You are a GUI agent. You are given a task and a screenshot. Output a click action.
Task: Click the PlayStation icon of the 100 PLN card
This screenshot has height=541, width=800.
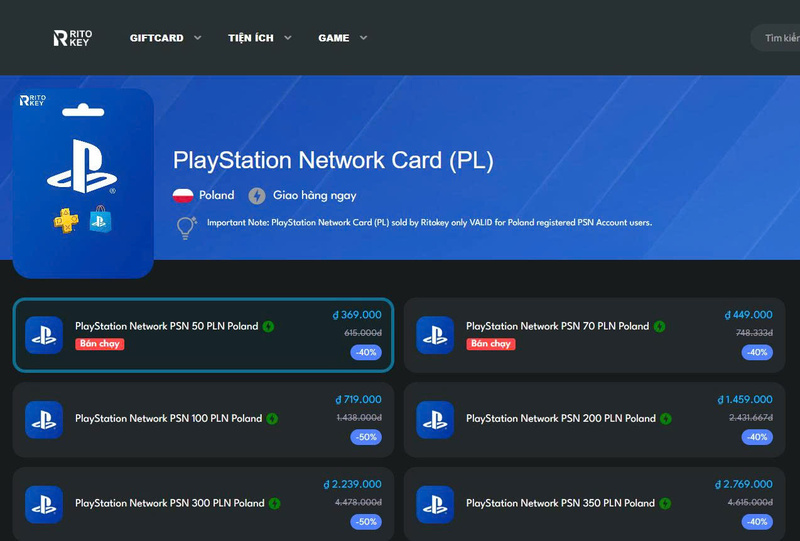click(x=44, y=420)
